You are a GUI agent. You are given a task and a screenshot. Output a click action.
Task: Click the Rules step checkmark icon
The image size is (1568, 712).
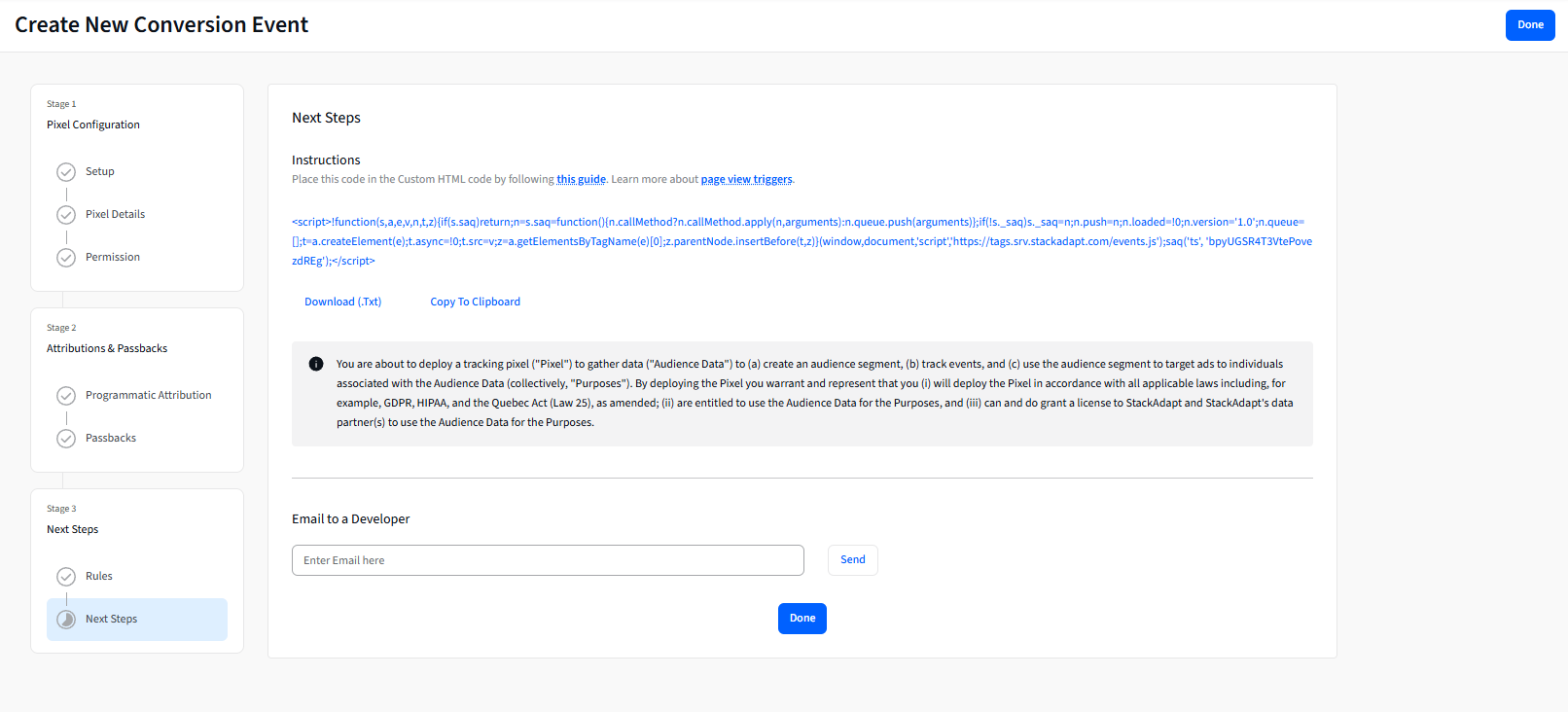point(66,577)
